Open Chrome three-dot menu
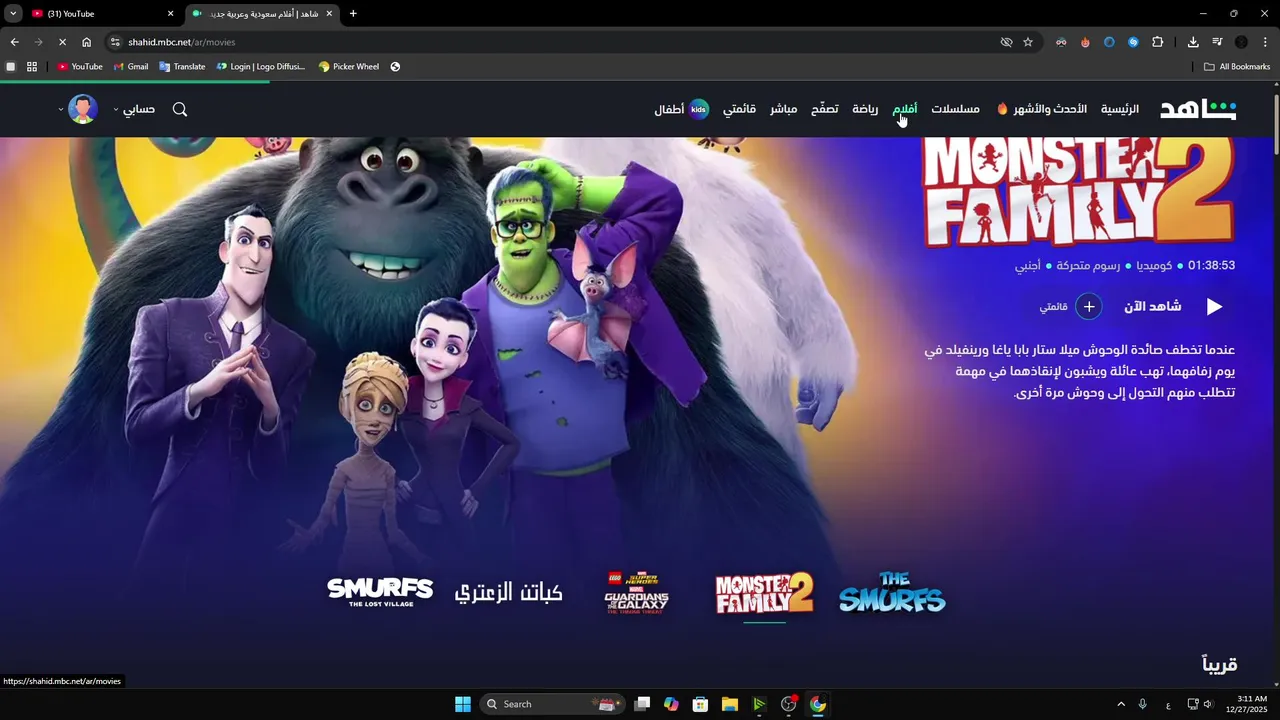Image resolution: width=1280 pixels, height=720 pixels. [x=1265, y=42]
